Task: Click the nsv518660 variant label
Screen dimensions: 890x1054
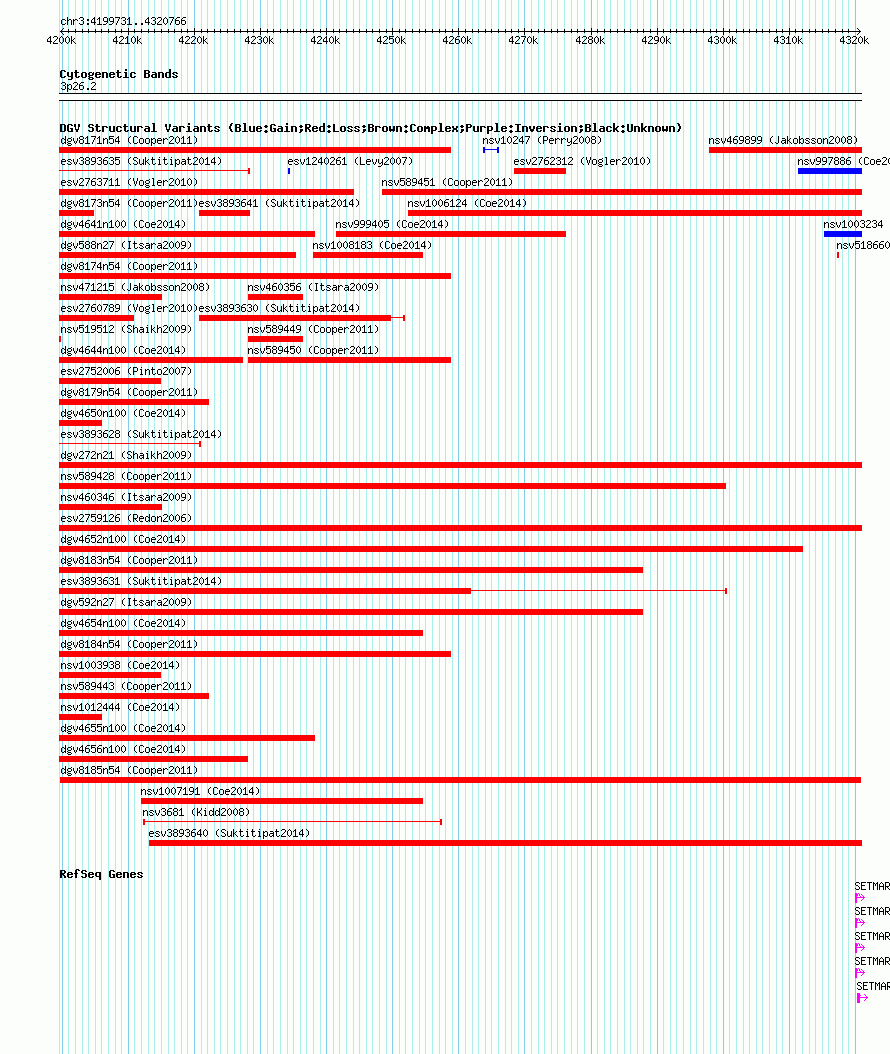Action: [863, 245]
